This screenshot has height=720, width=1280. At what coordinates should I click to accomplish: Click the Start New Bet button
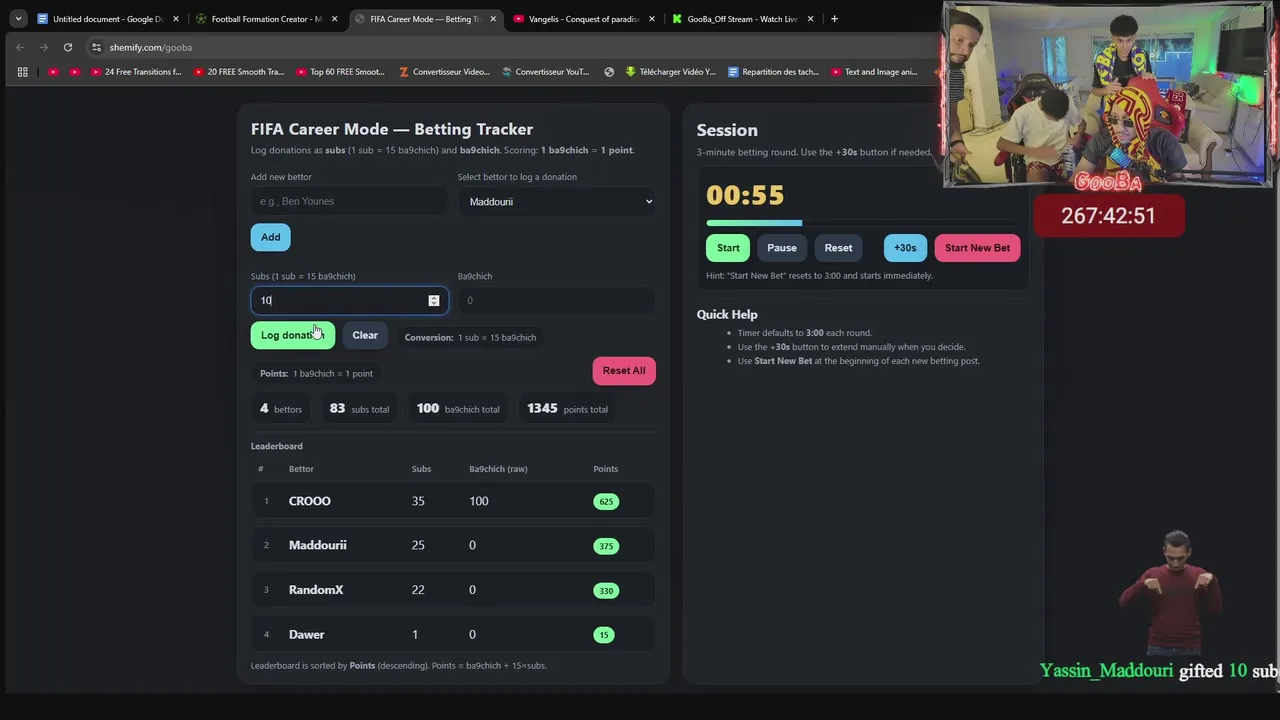(x=977, y=248)
